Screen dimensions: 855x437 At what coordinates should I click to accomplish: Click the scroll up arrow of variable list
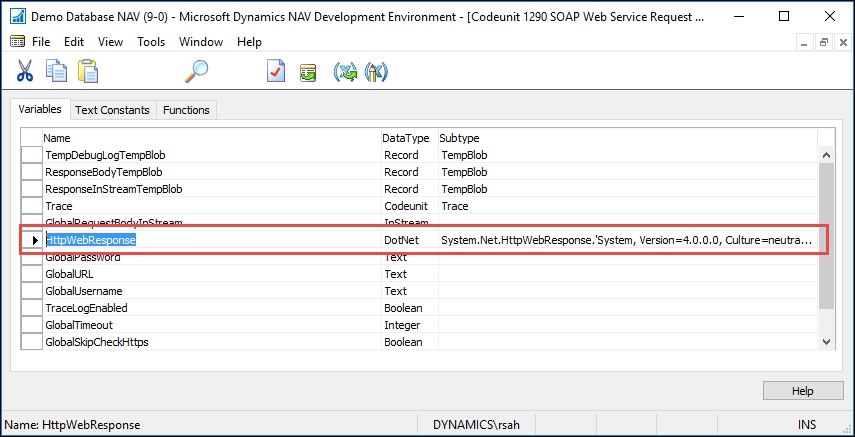tap(826, 155)
